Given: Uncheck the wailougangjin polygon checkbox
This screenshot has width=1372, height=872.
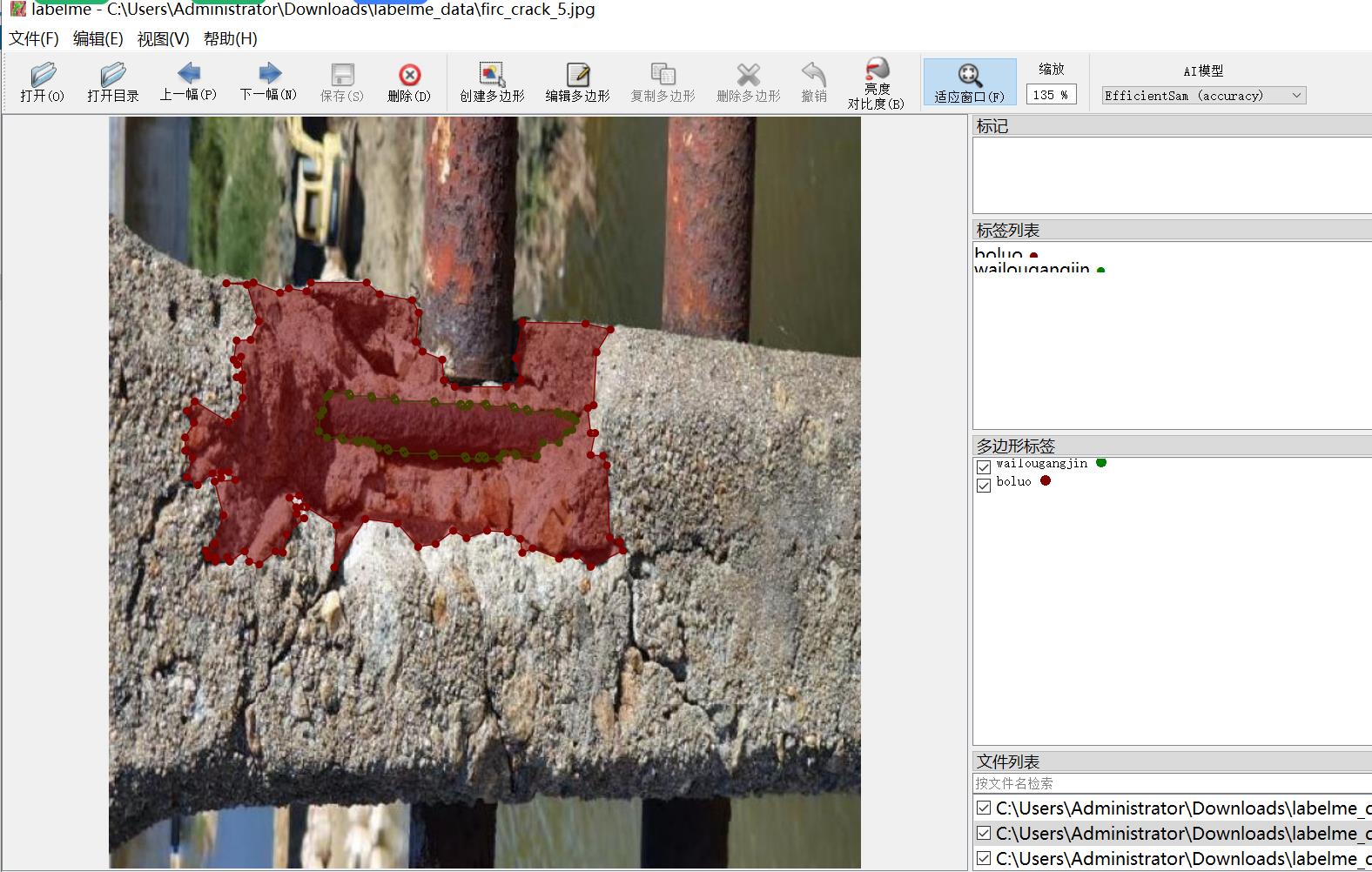Looking at the screenshot, I should point(984,467).
